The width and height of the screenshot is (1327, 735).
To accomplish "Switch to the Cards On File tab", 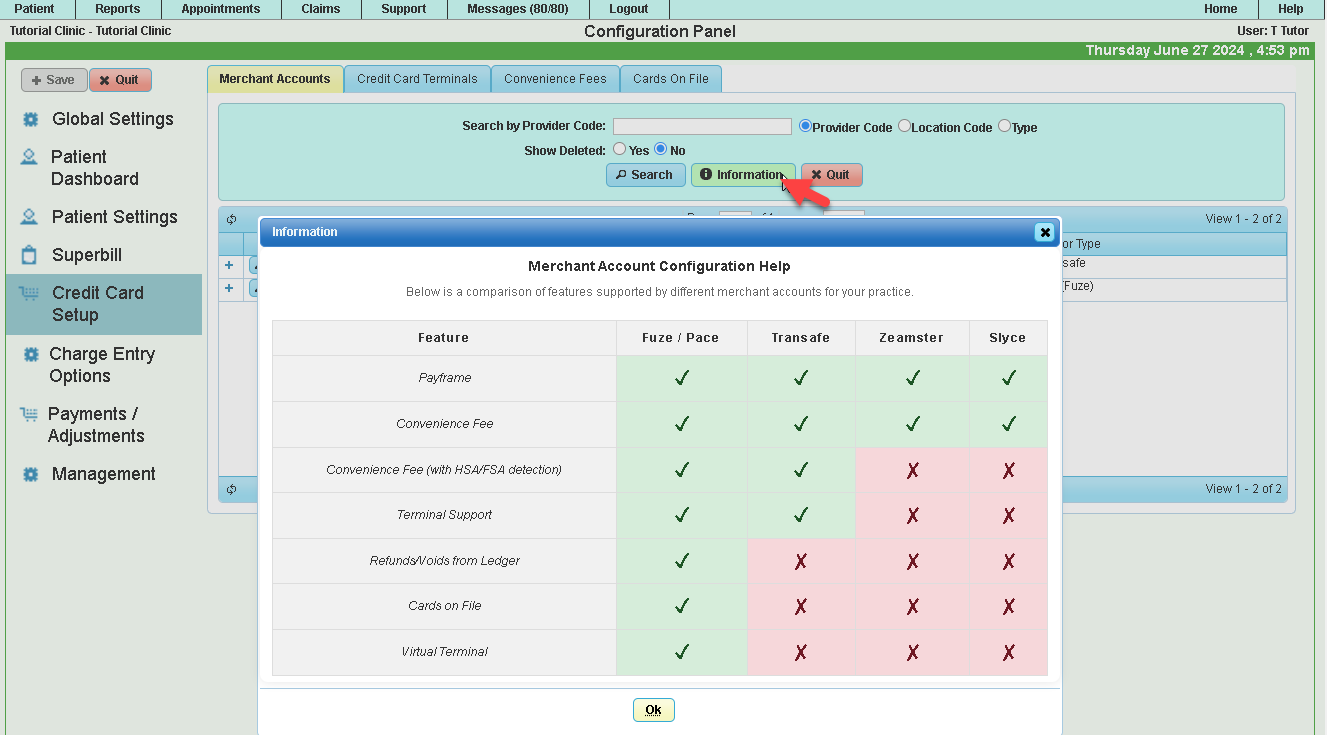I will coord(671,79).
